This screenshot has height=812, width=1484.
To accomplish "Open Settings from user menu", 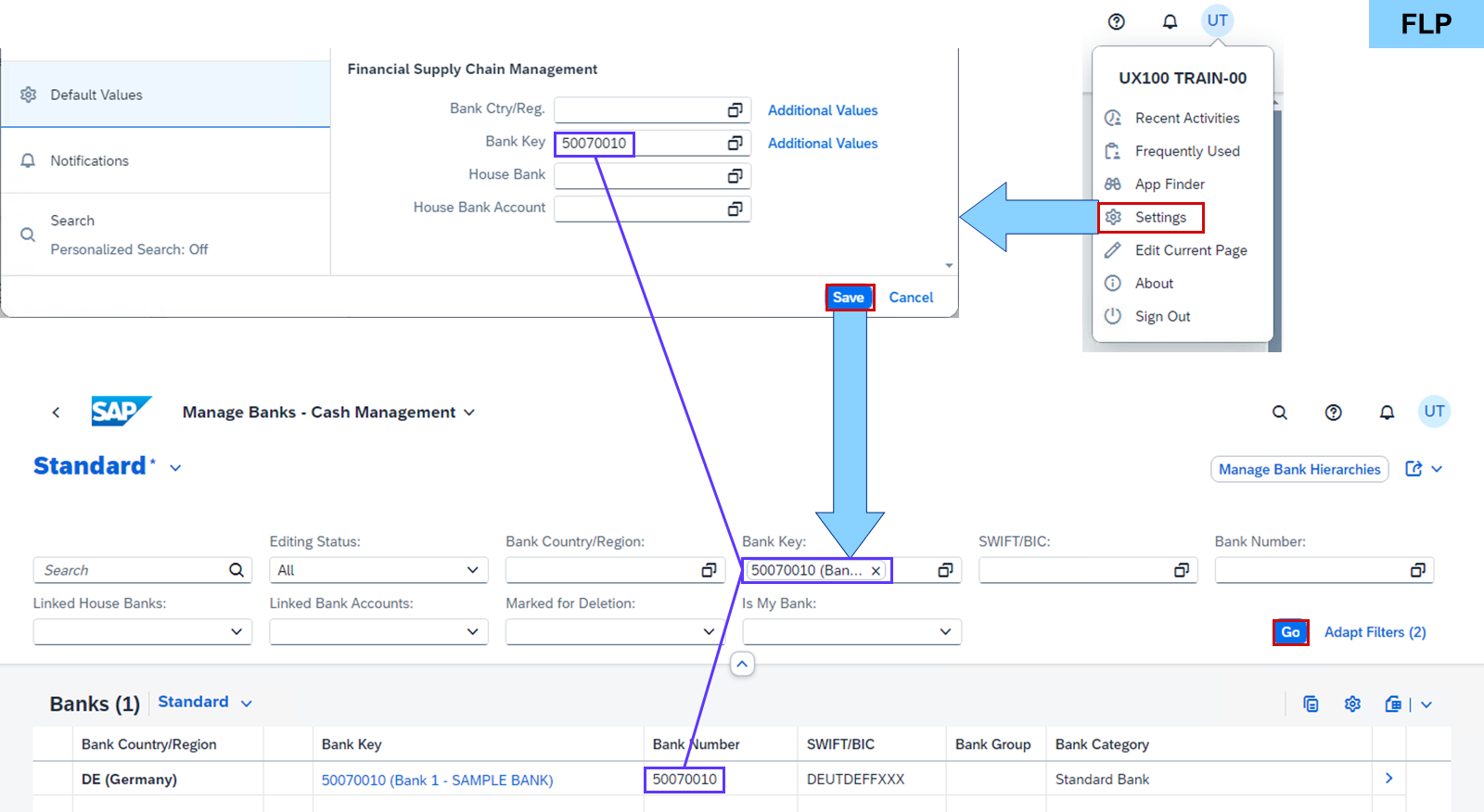I will (1183, 217).
